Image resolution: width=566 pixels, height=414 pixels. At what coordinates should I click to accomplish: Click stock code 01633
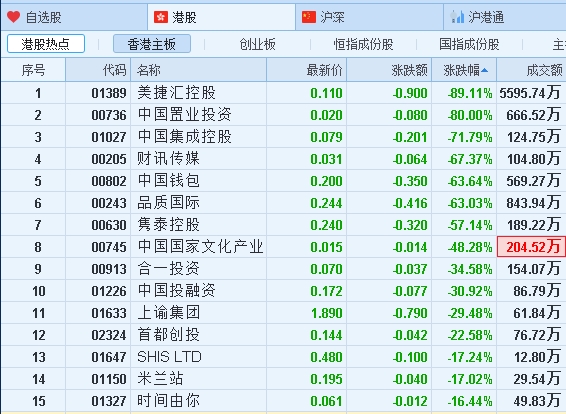pyautogui.click(x=109, y=314)
